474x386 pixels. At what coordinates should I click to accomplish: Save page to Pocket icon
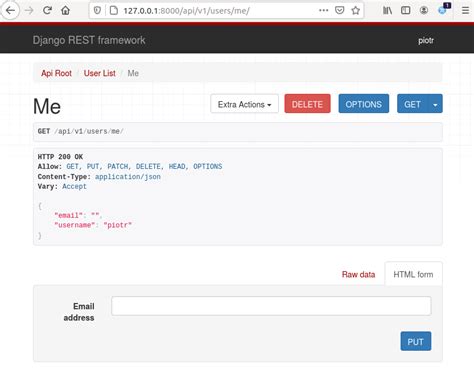339,10
